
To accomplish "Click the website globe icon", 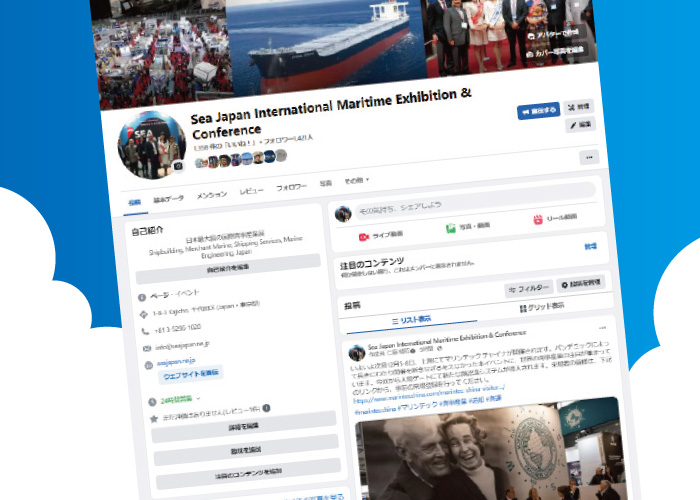I will [x=149, y=365].
